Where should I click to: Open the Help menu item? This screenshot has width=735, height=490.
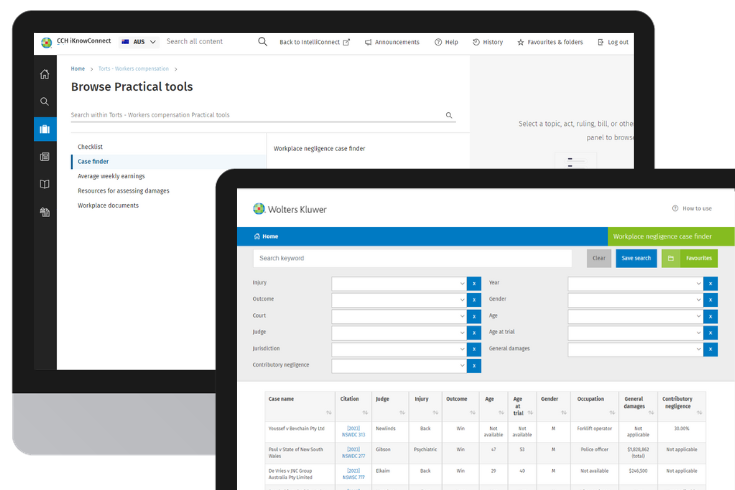tap(446, 42)
